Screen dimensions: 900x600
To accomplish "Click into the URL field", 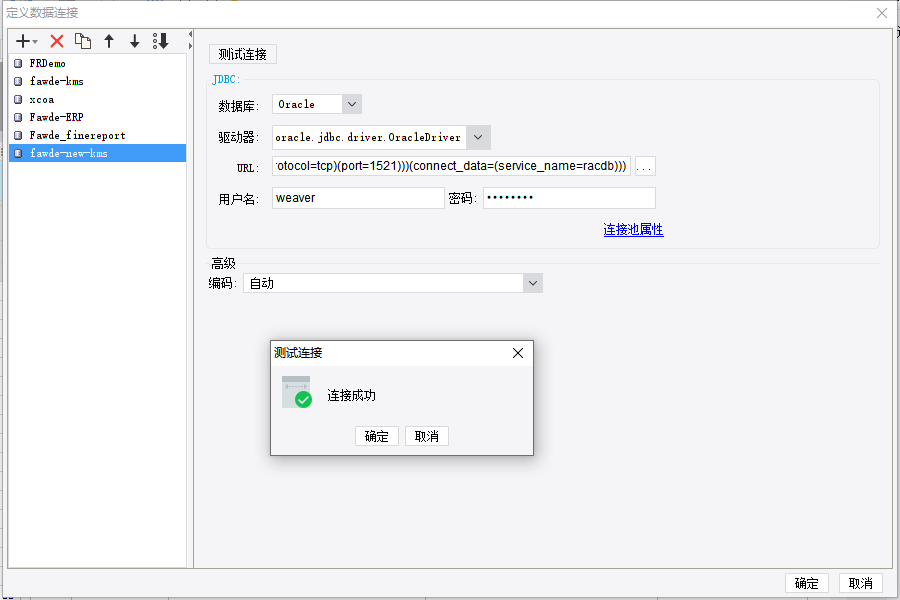I will pos(451,166).
